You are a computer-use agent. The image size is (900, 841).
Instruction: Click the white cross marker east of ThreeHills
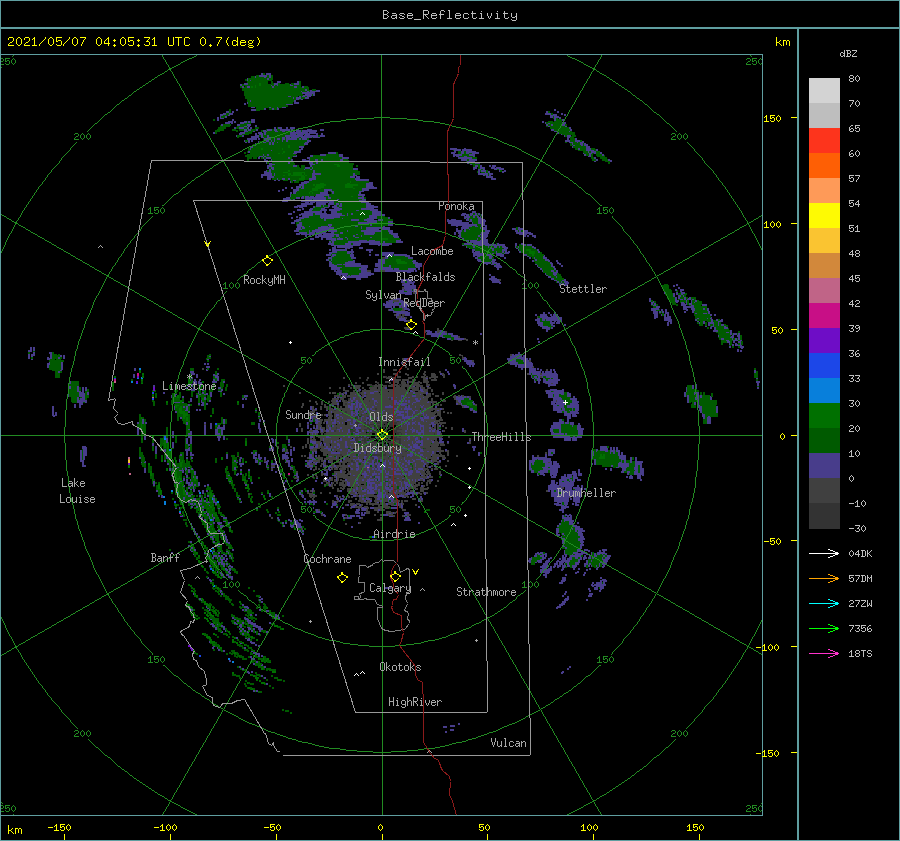[x=565, y=402]
